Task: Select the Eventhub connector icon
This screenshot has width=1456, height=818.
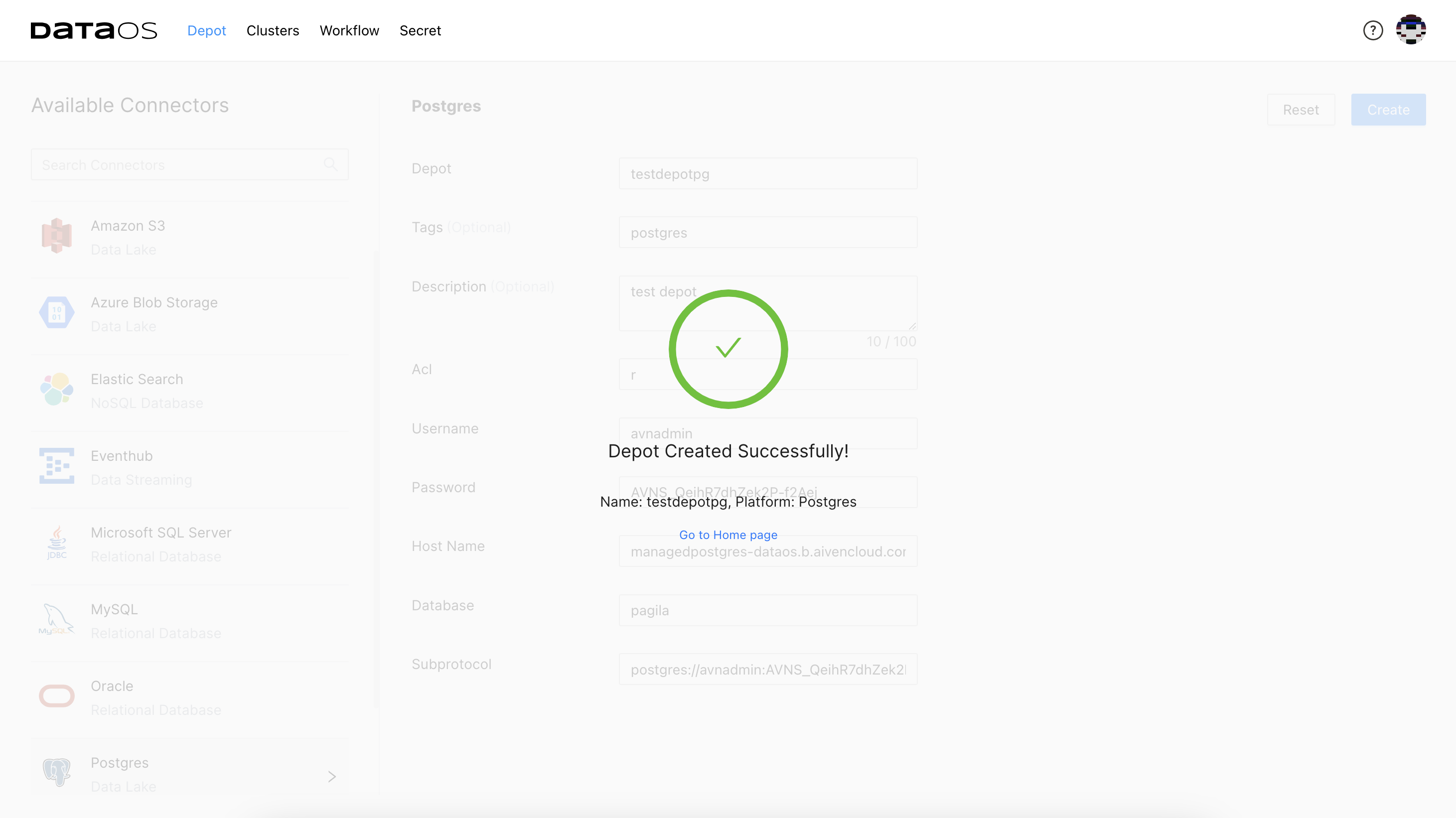Action: coord(56,466)
